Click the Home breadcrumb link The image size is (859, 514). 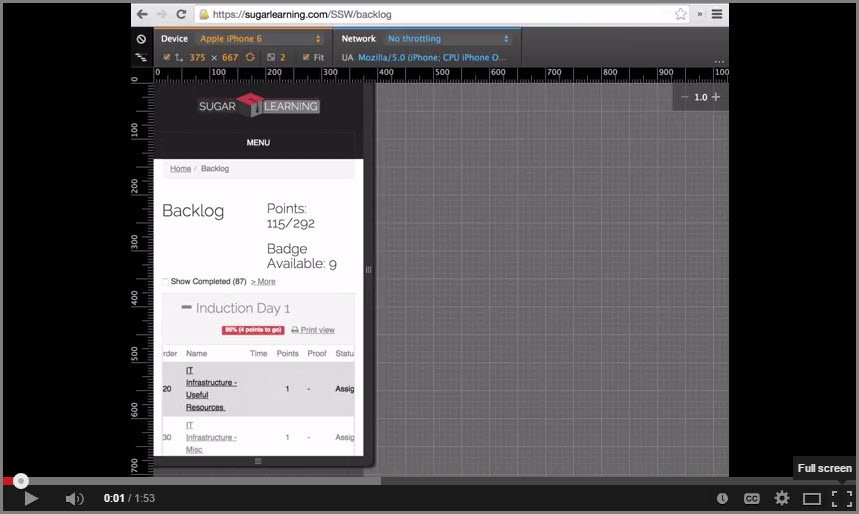(x=180, y=169)
